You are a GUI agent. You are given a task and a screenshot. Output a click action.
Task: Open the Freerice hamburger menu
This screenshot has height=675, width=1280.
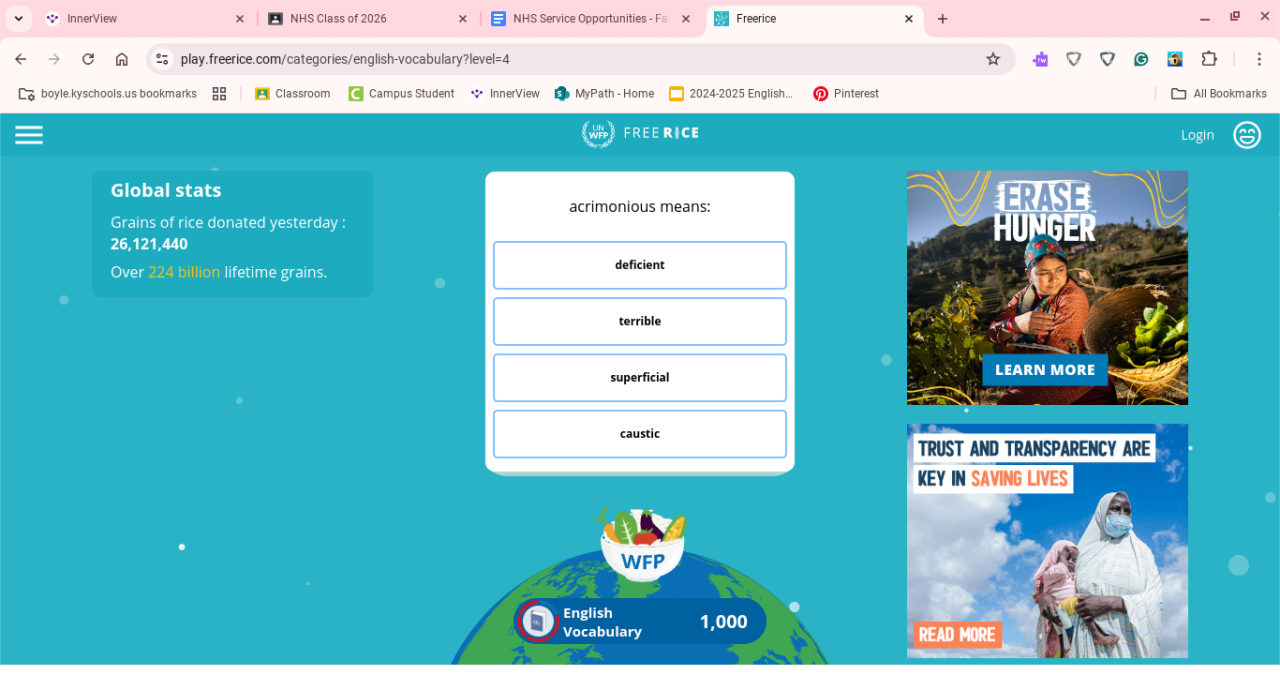coord(29,135)
